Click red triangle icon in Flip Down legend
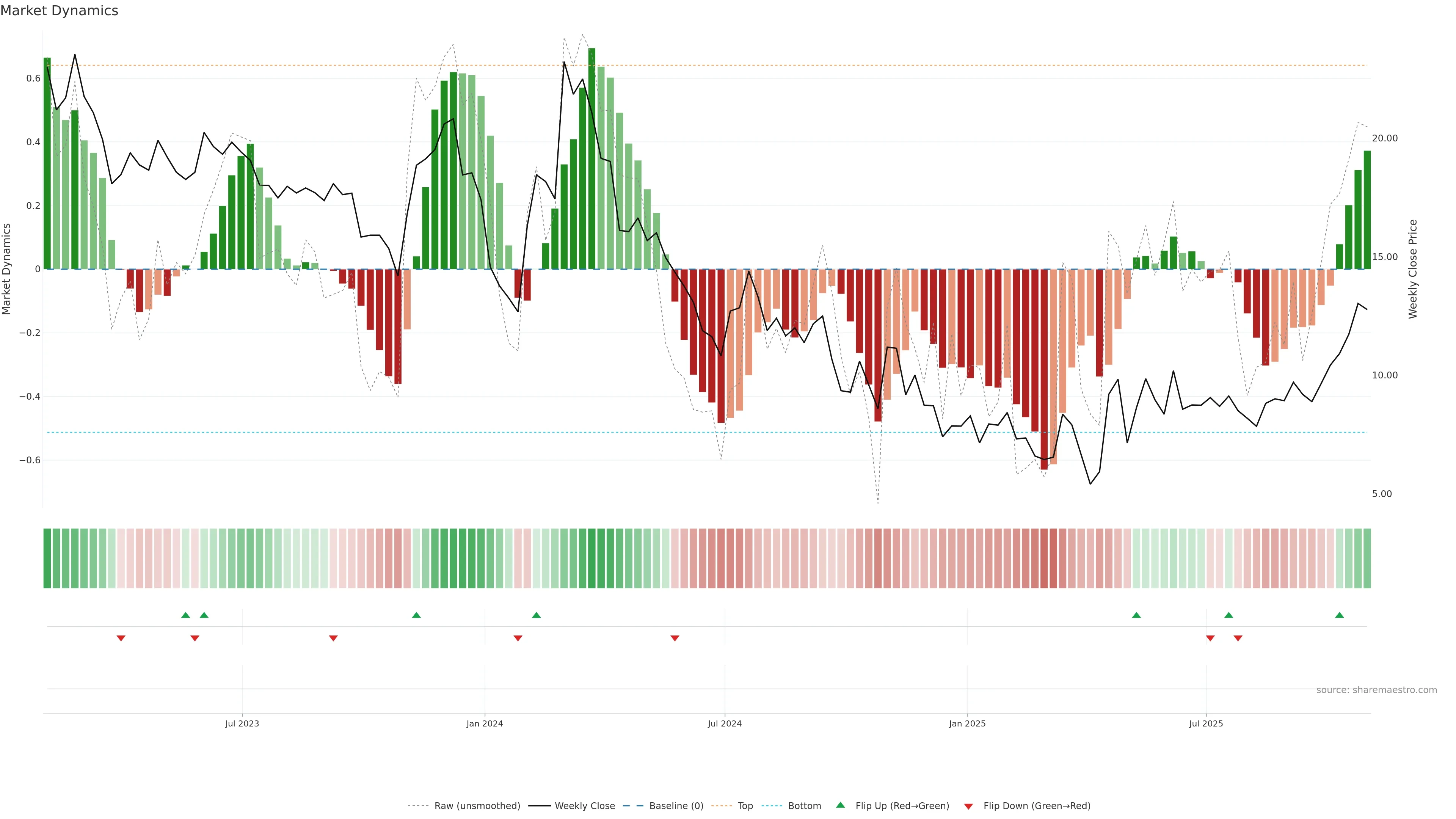 pos(968,806)
